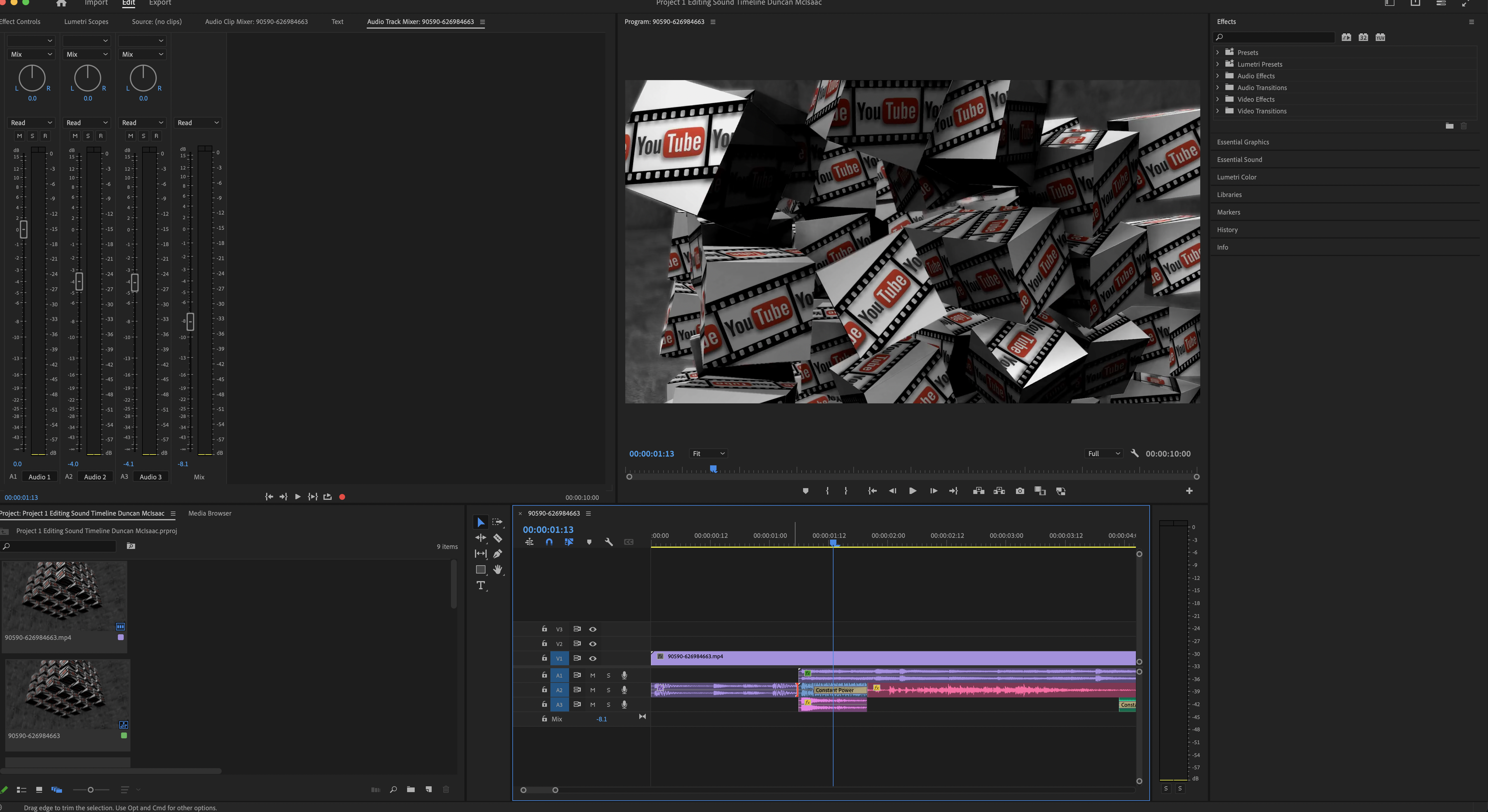Open the Media Browser tab
The width and height of the screenshot is (1488, 812).
click(210, 513)
